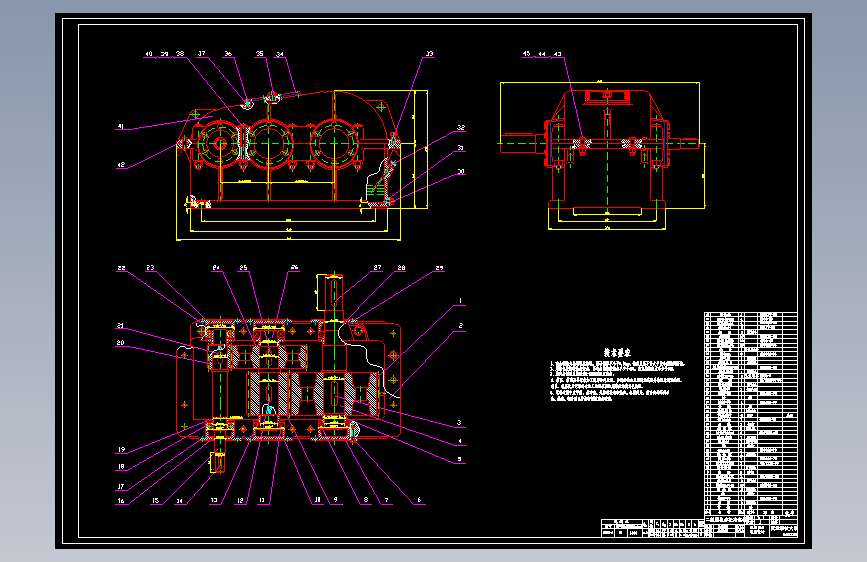Click part label 27 in top view
Screen dimensions: 867x562
click(377, 268)
